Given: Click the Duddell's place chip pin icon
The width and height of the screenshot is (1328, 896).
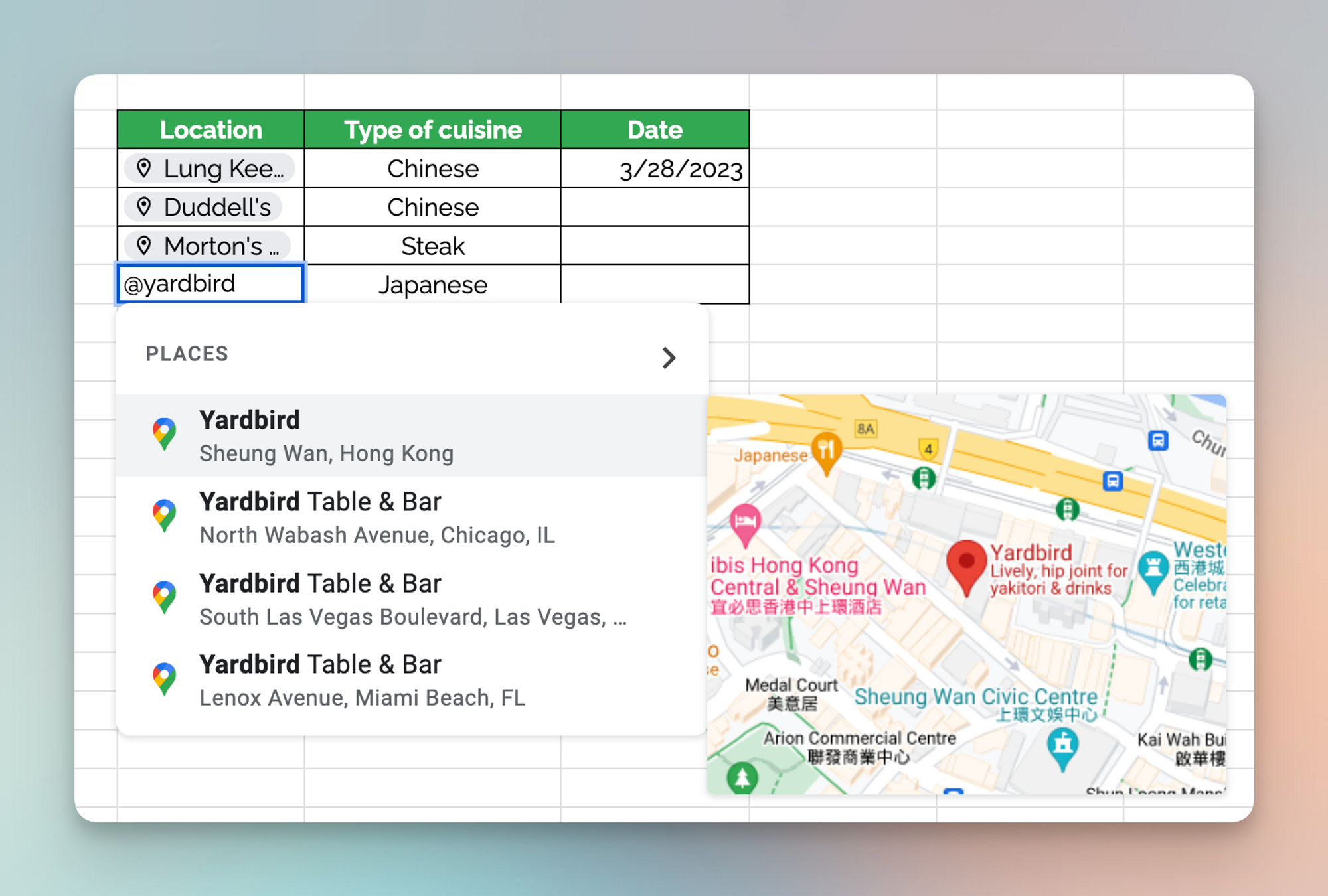Looking at the screenshot, I should point(144,206).
